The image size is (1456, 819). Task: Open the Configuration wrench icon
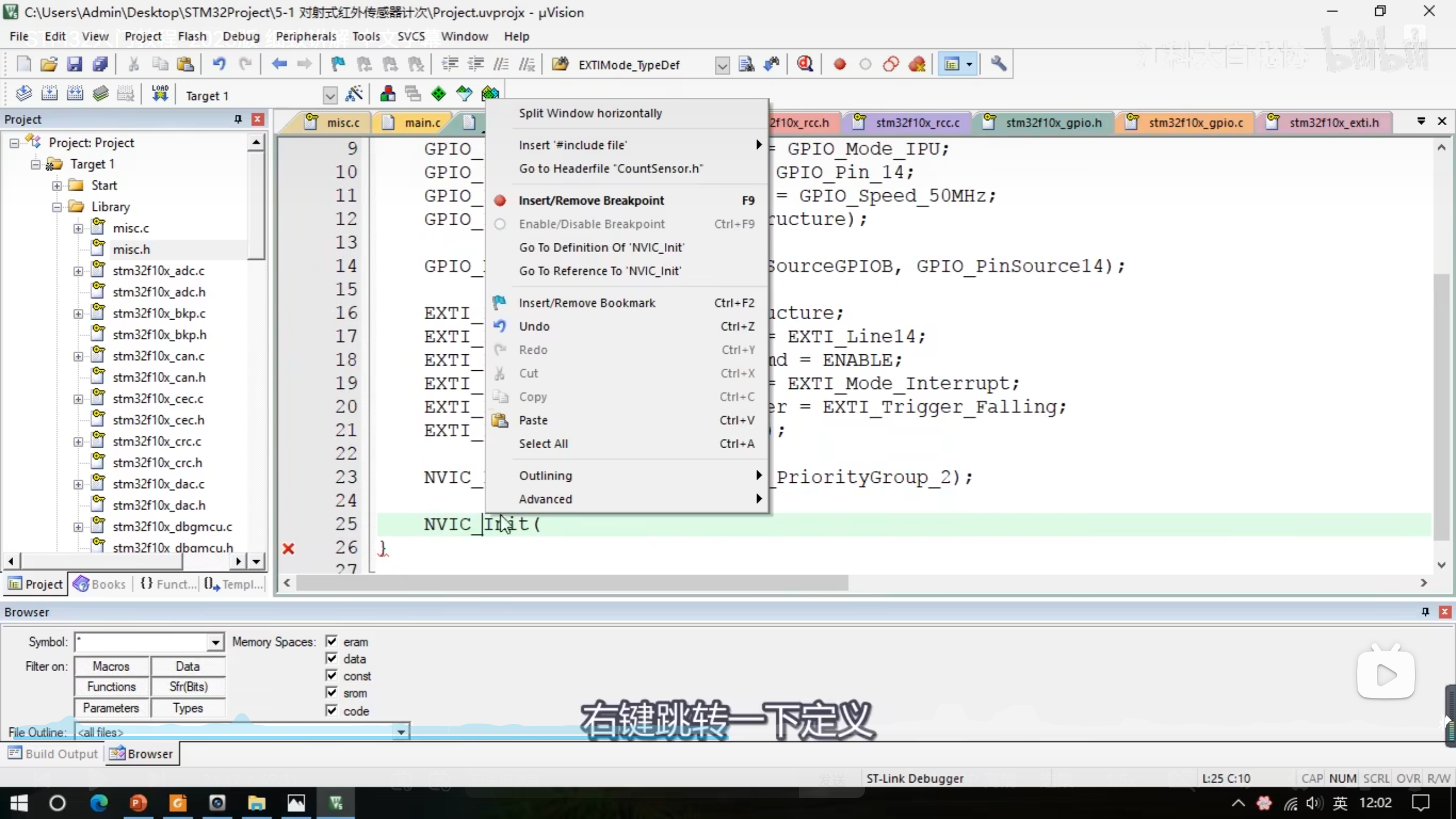point(998,64)
